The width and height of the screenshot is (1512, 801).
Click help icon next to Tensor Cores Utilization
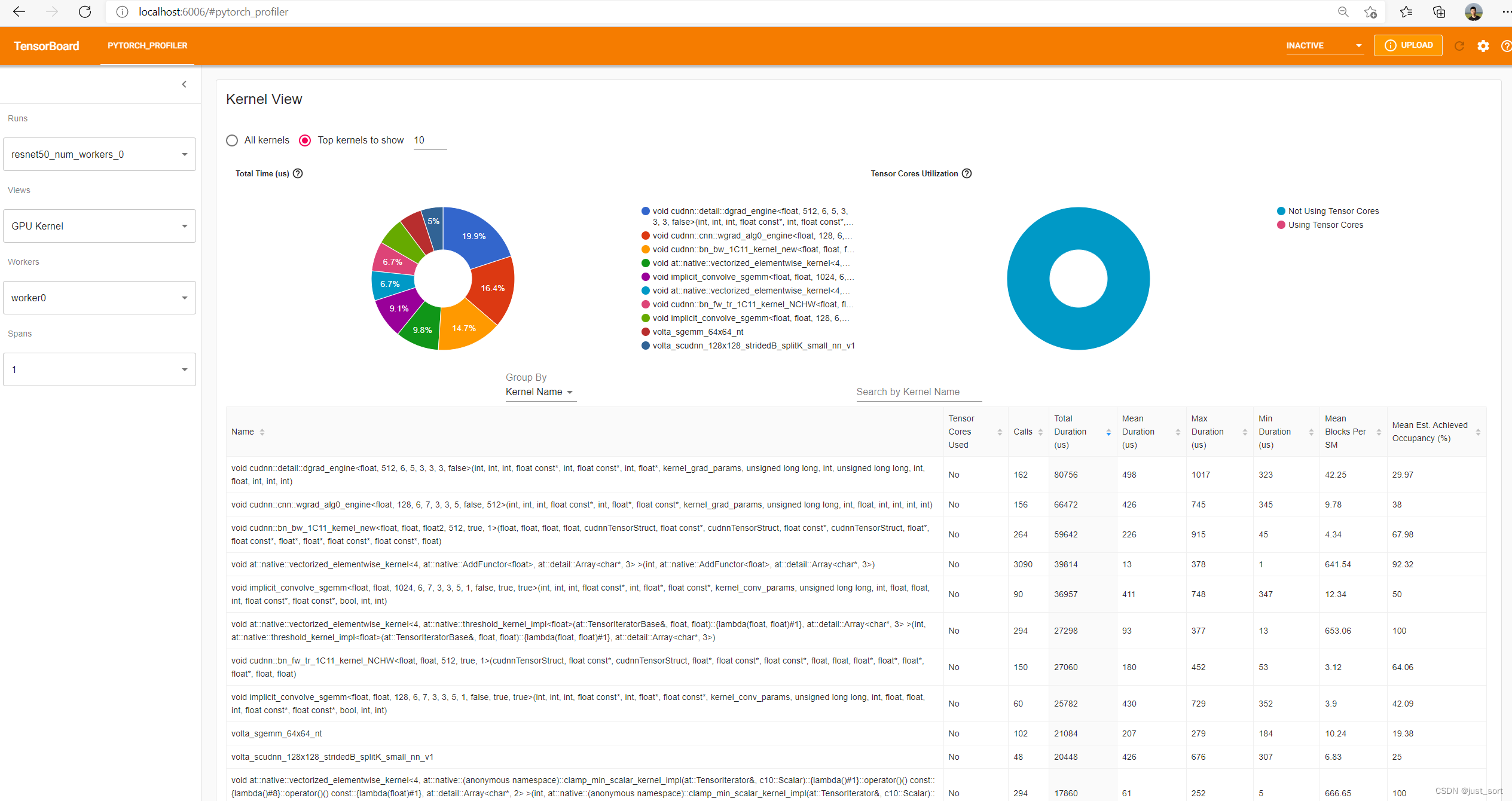point(967,173)
